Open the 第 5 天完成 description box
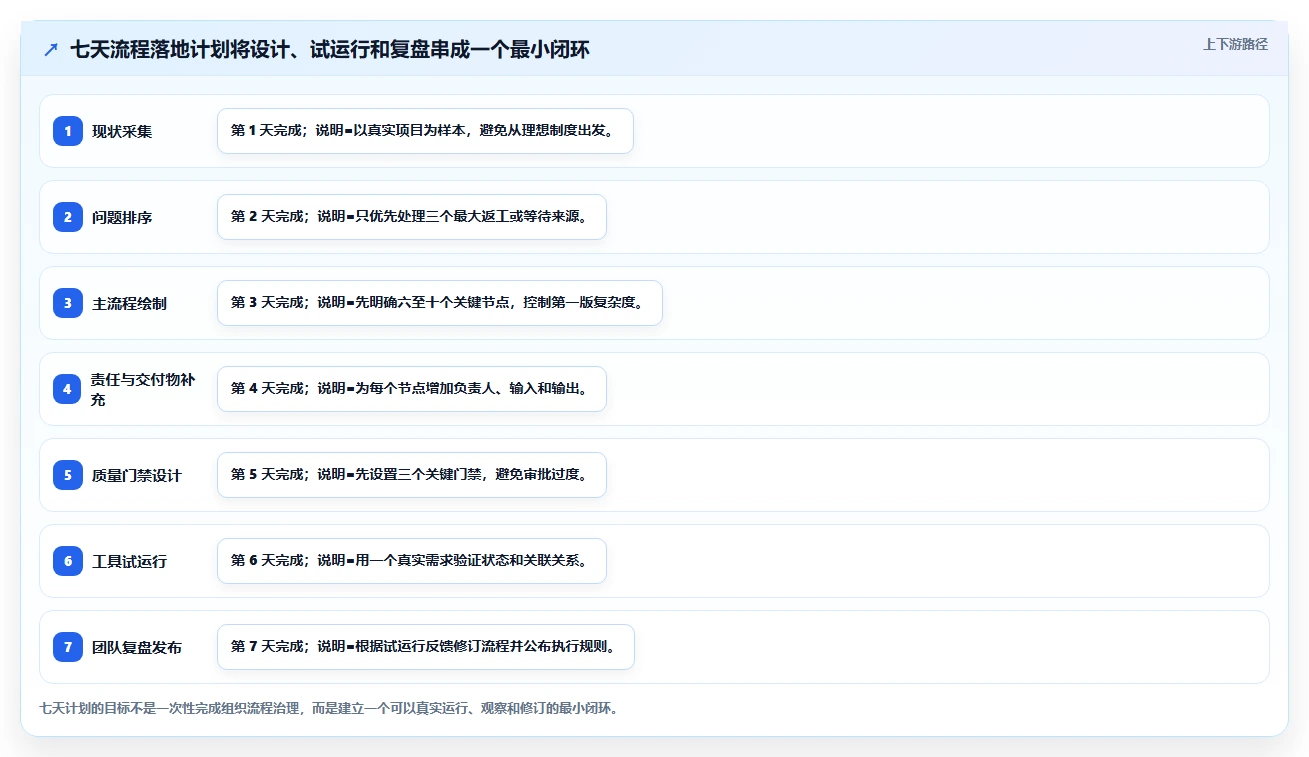Image resolution: width=1309 pixels, height=757 pixels. point(412,475)
